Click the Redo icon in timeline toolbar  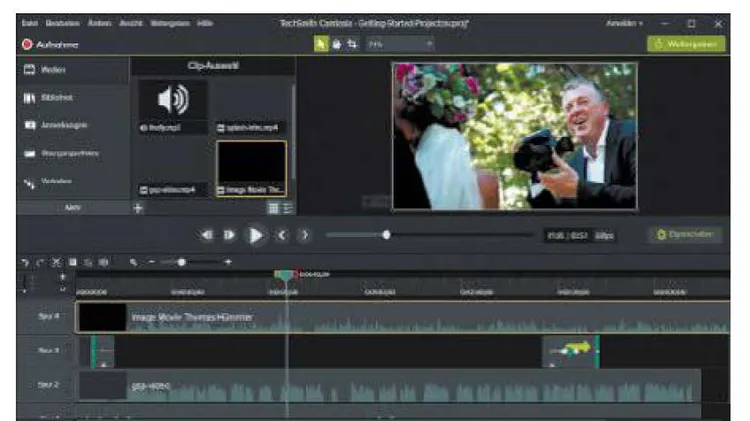[x=40, y=262]
